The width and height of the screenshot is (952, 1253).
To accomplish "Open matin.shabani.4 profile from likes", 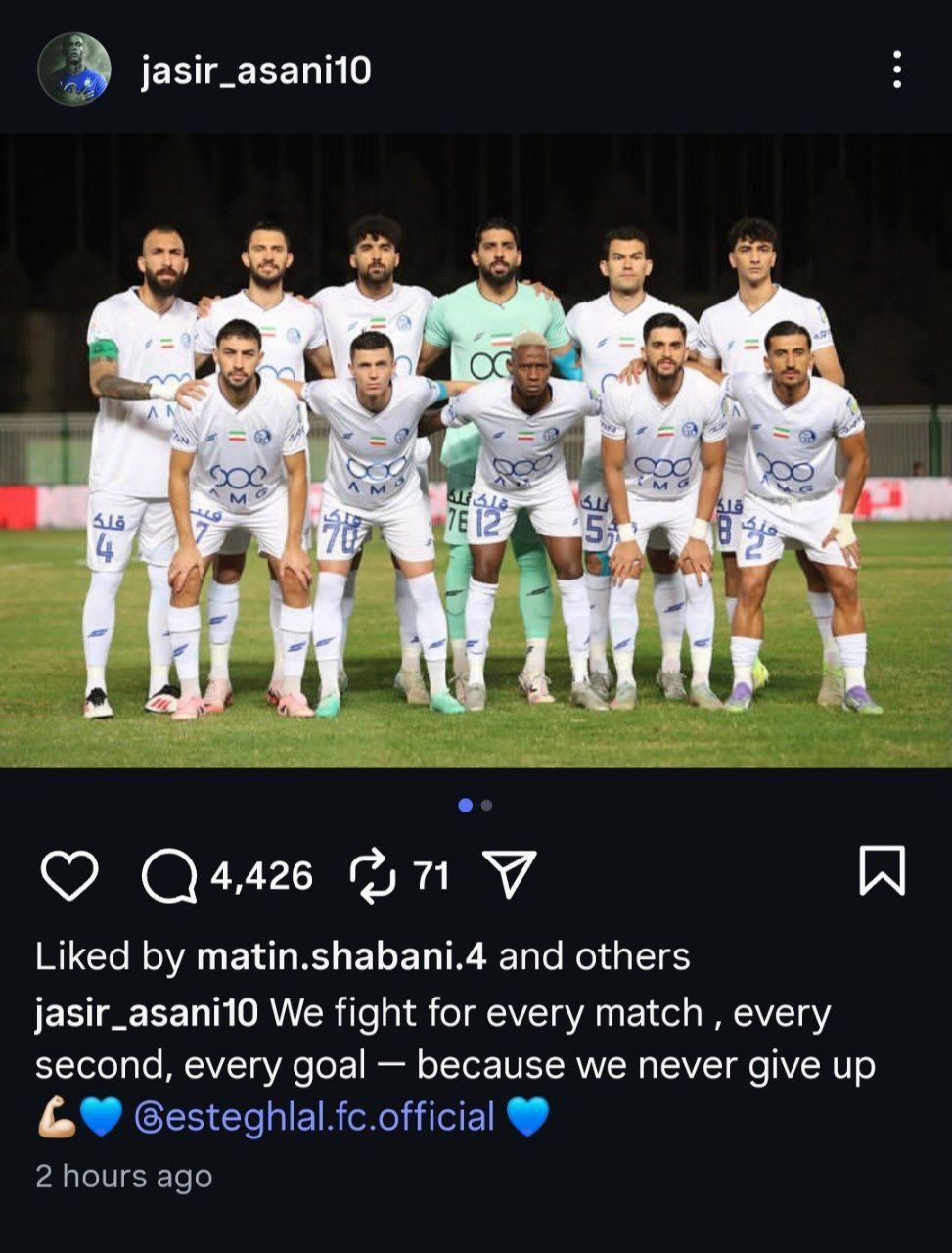I will [341, 956].
